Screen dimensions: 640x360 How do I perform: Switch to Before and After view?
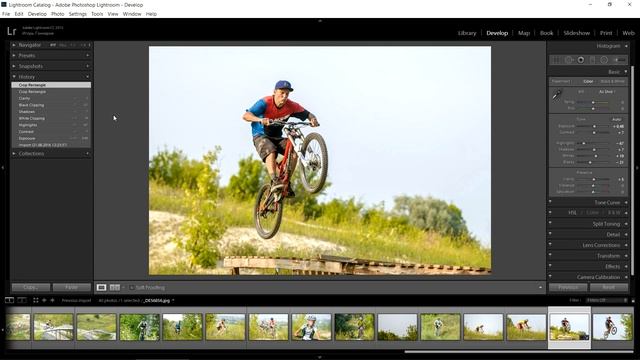115,287
